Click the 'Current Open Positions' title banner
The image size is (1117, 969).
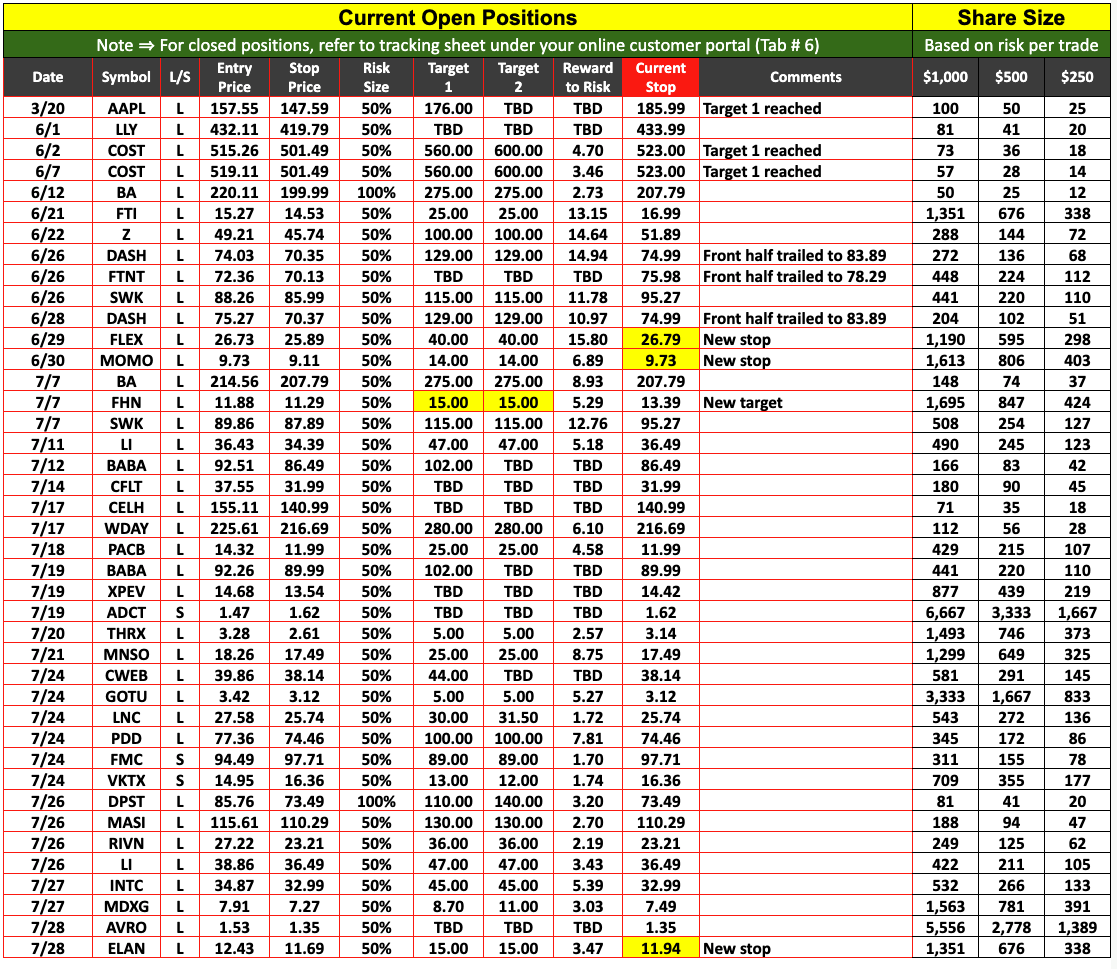(457, 17)
